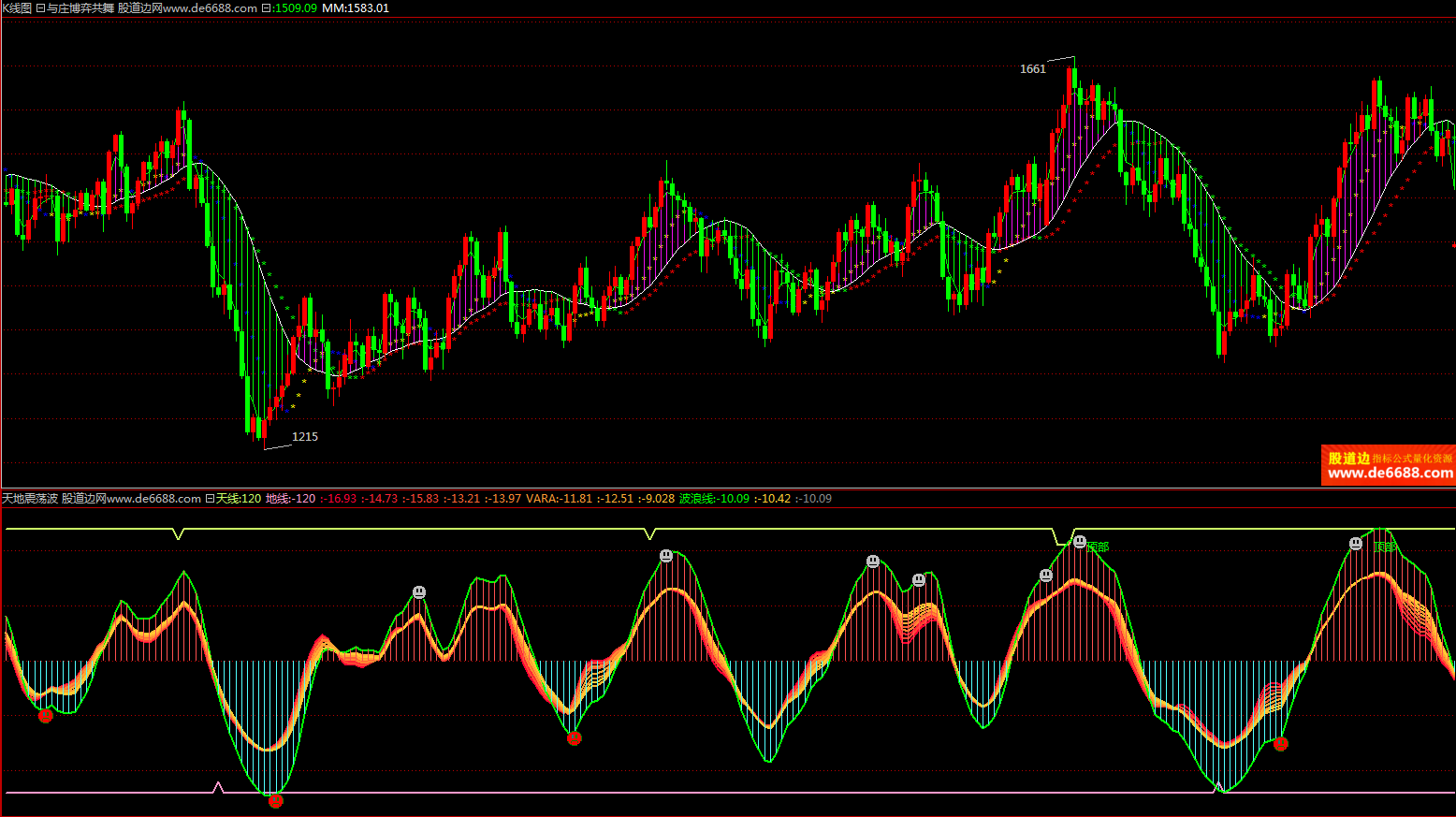
Task: Click the 天地震荡波 indicator title
Action: coord(30,499)
